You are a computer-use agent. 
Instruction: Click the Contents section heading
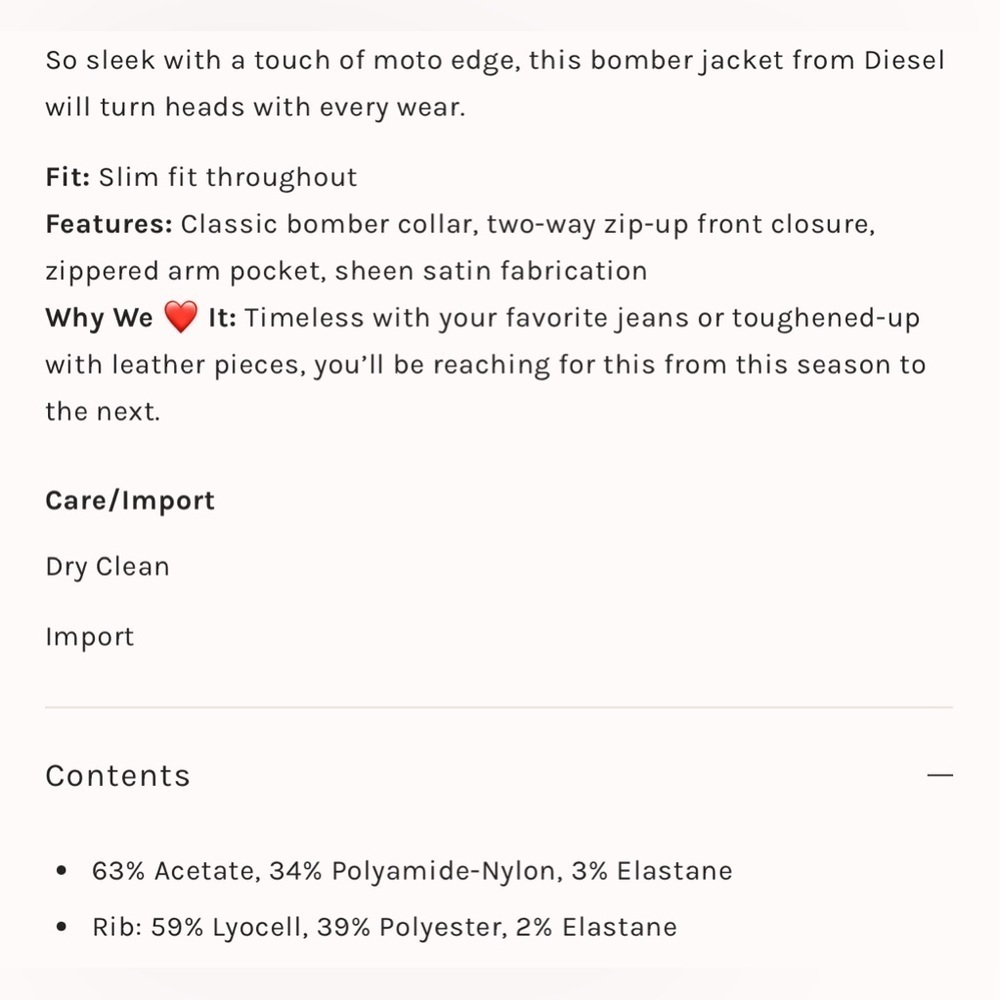(x=118, y=776)
